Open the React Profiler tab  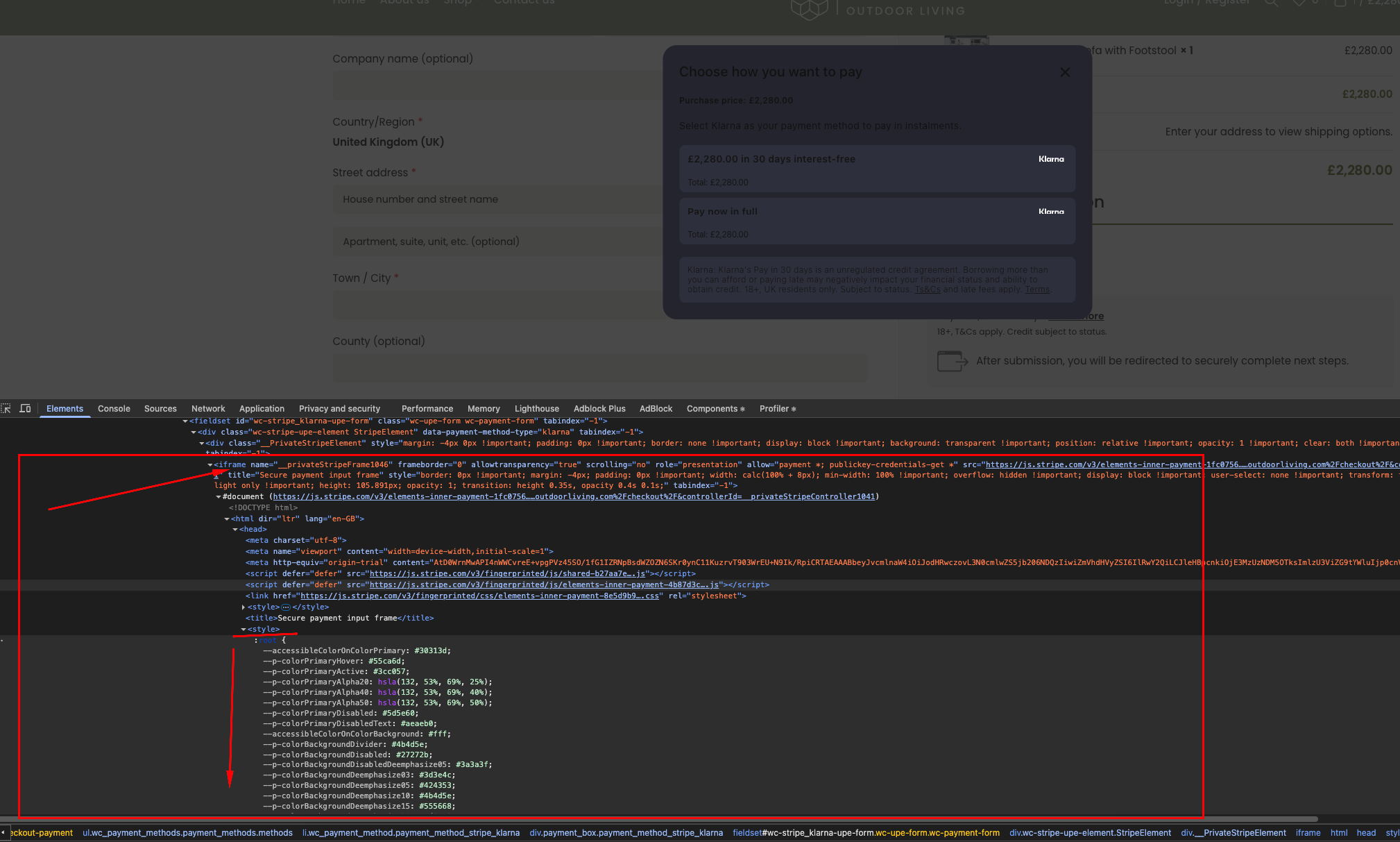point(777,409)
